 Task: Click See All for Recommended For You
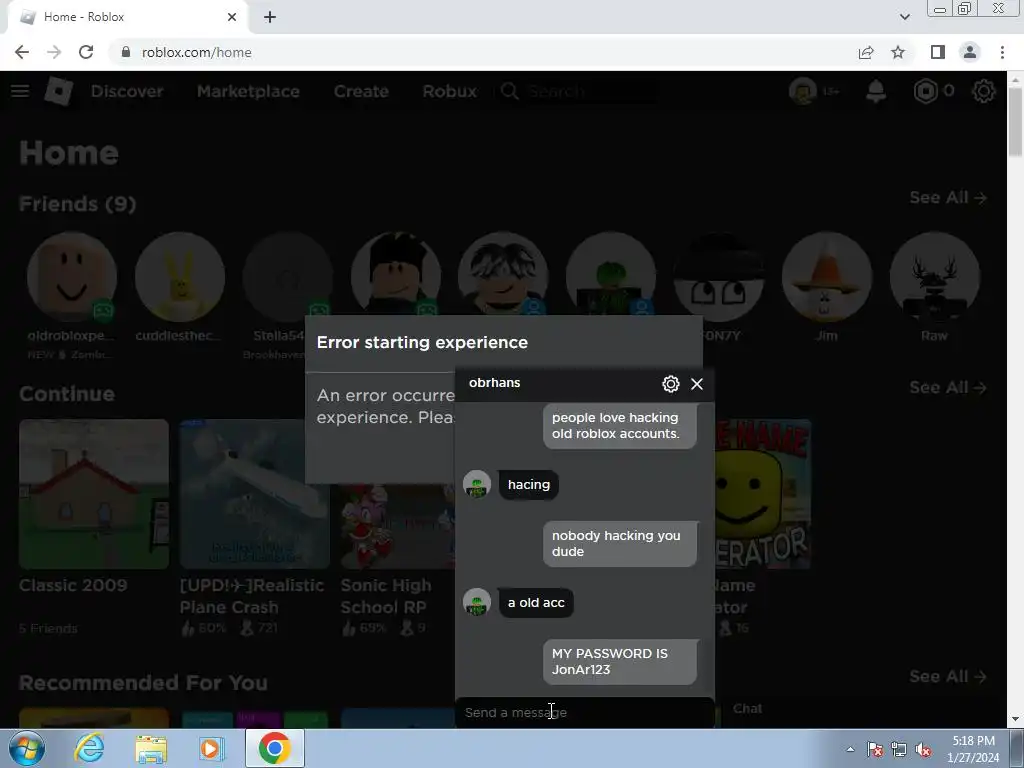click(948, 676)
